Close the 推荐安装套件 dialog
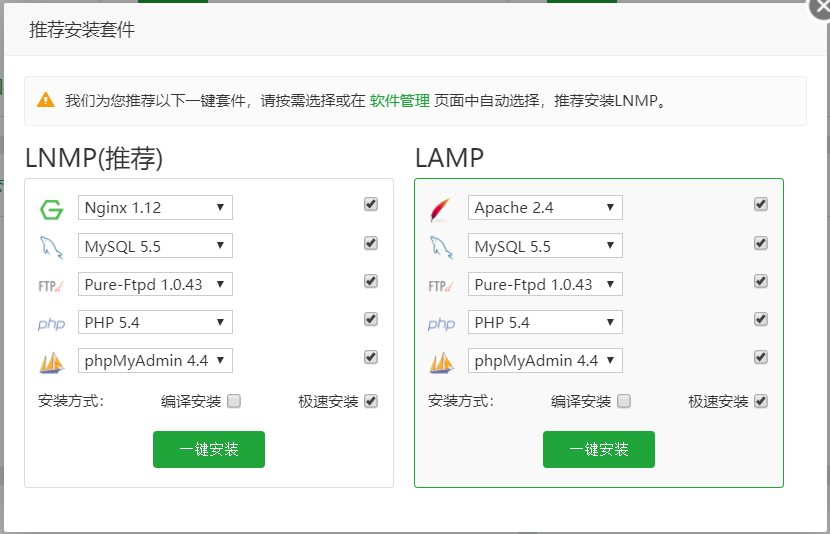The width and height of the screenshot is (830, 534). (x=820, y=10)
